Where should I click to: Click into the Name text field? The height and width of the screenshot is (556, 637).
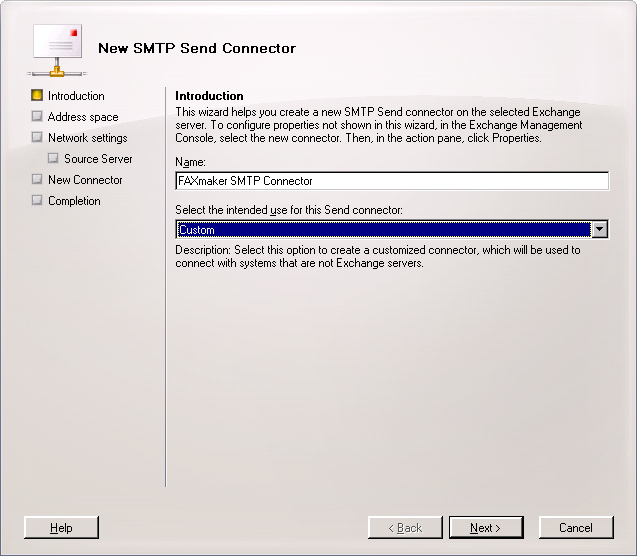click(391, 181)
